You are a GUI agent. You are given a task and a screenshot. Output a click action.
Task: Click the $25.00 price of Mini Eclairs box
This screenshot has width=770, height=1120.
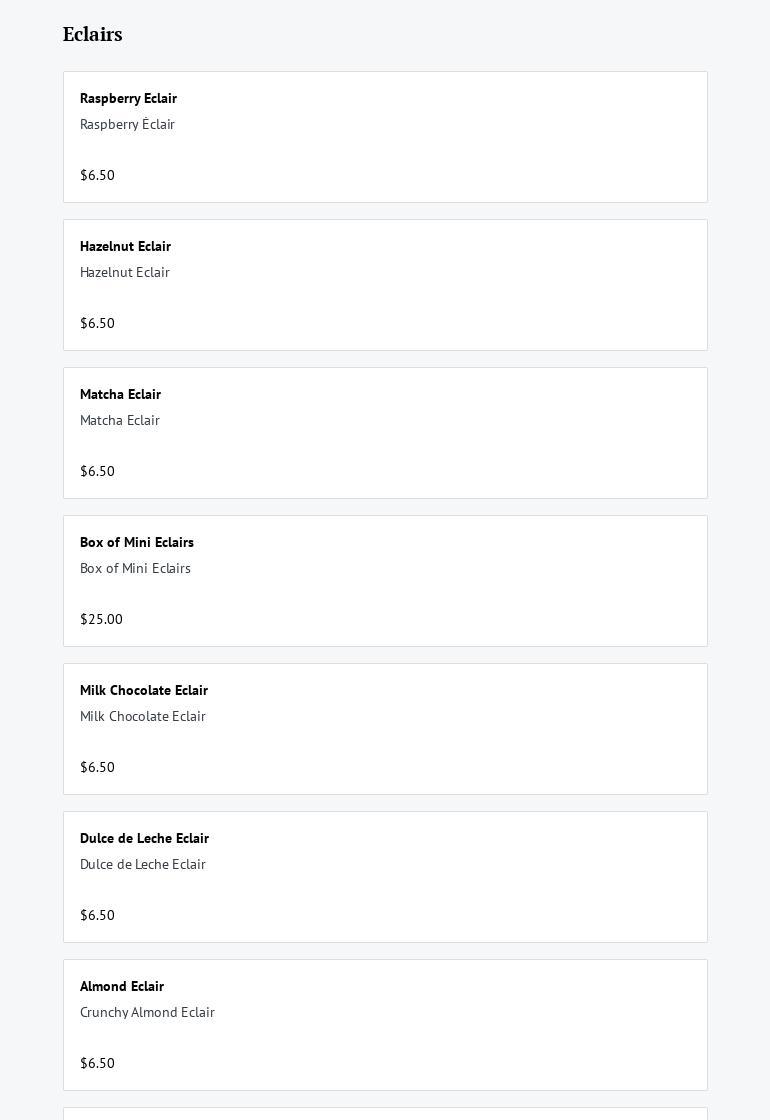click(x=101, y=619)
